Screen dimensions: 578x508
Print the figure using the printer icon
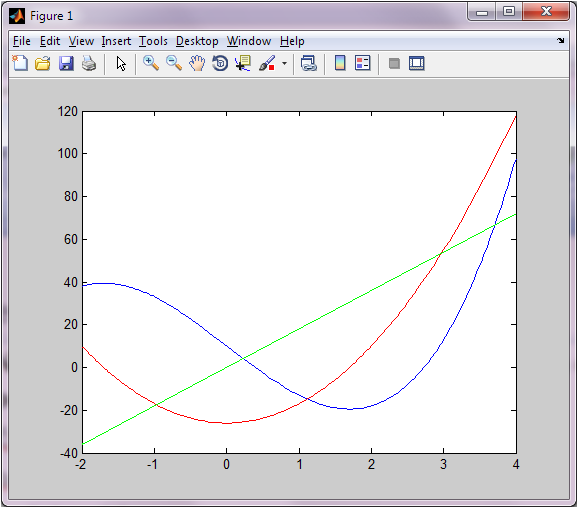pos(89,63)
